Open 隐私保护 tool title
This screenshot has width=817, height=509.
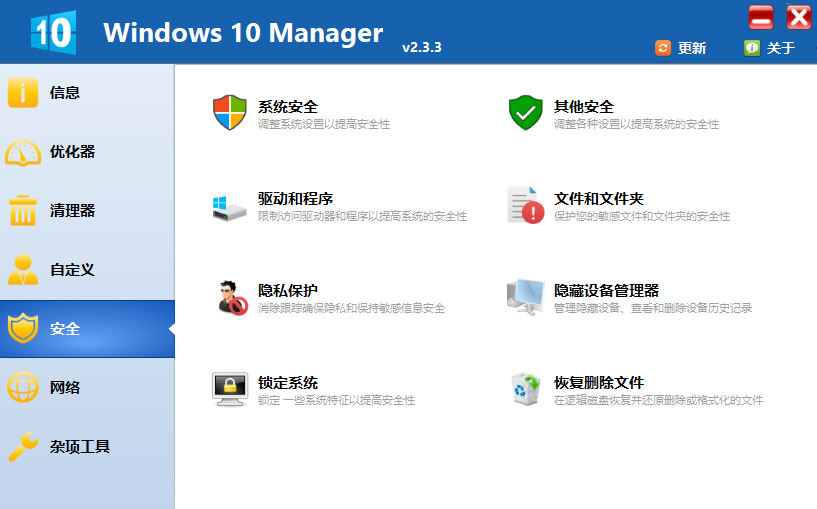tap(288, 290)
